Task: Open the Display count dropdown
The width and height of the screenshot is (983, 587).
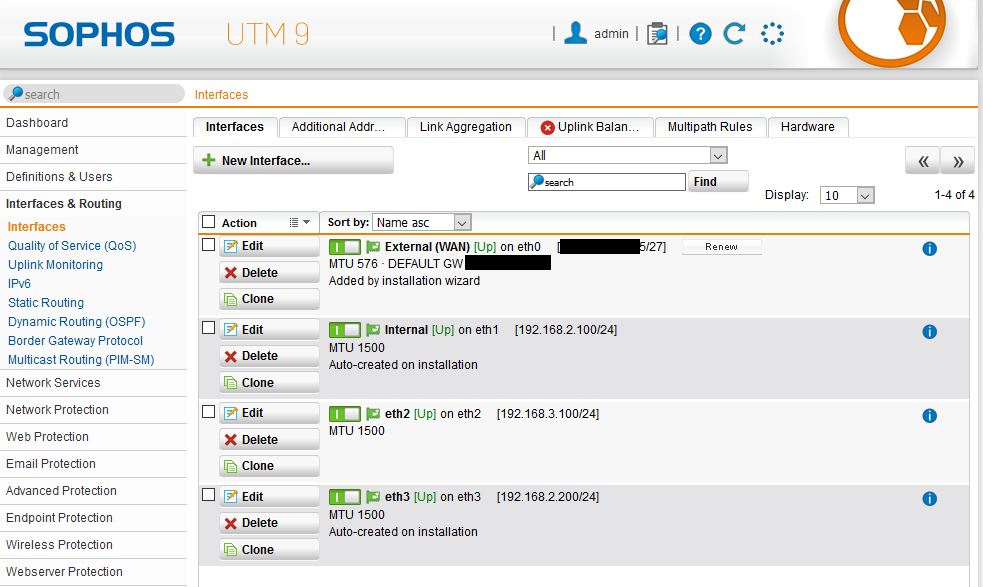Action: coord(847,196)
